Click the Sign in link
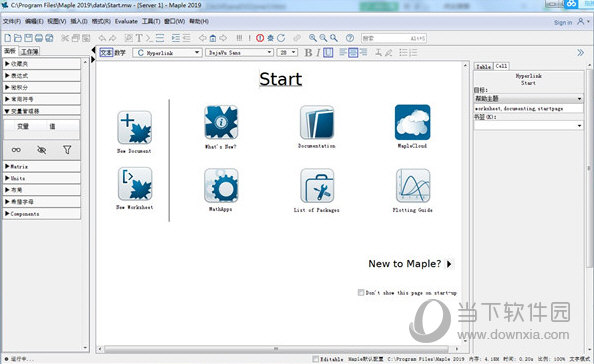The height and width of the screenshot is (364, 594). (x=563, y=22)
